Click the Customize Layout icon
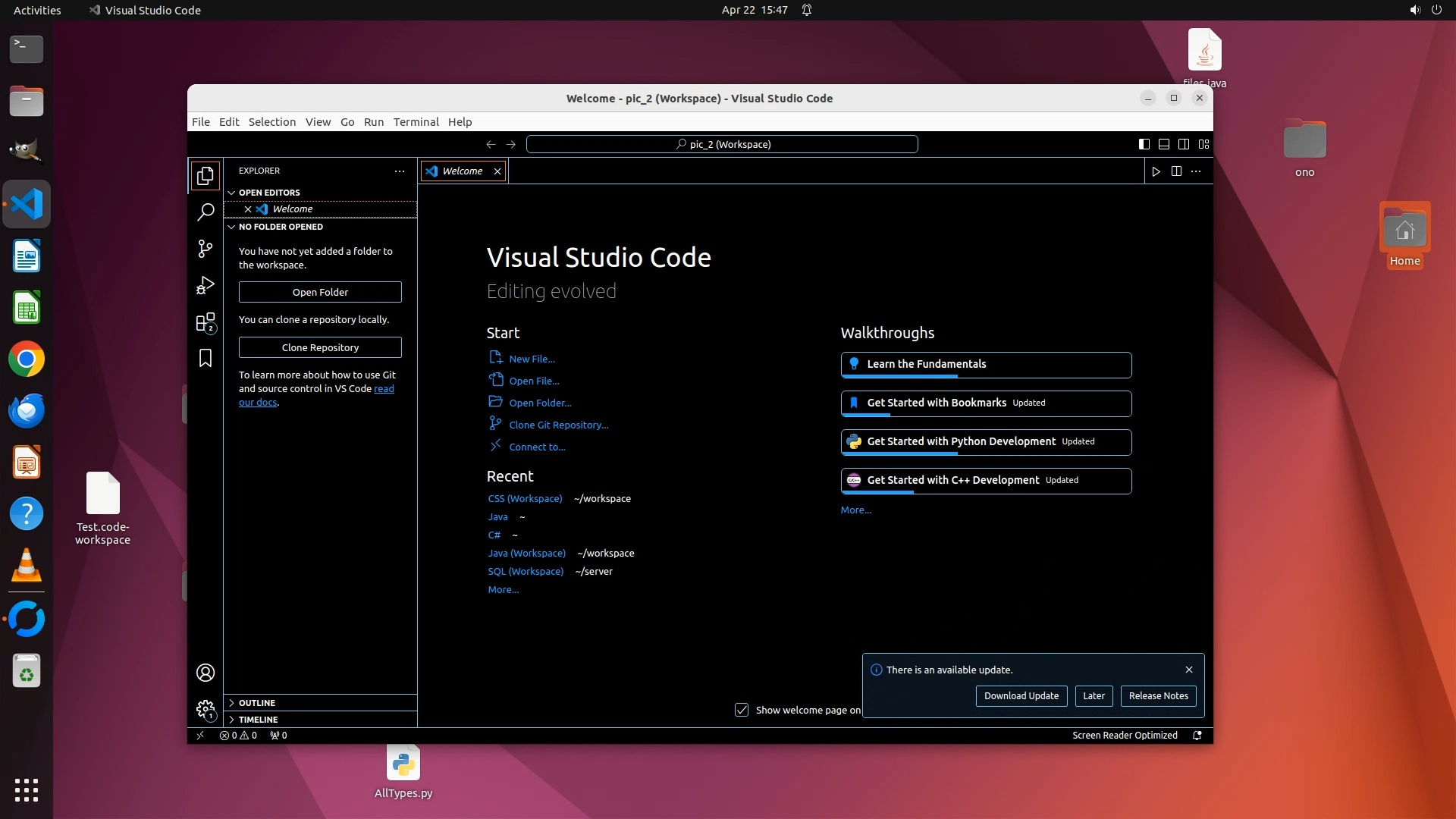 (1203, 144)
